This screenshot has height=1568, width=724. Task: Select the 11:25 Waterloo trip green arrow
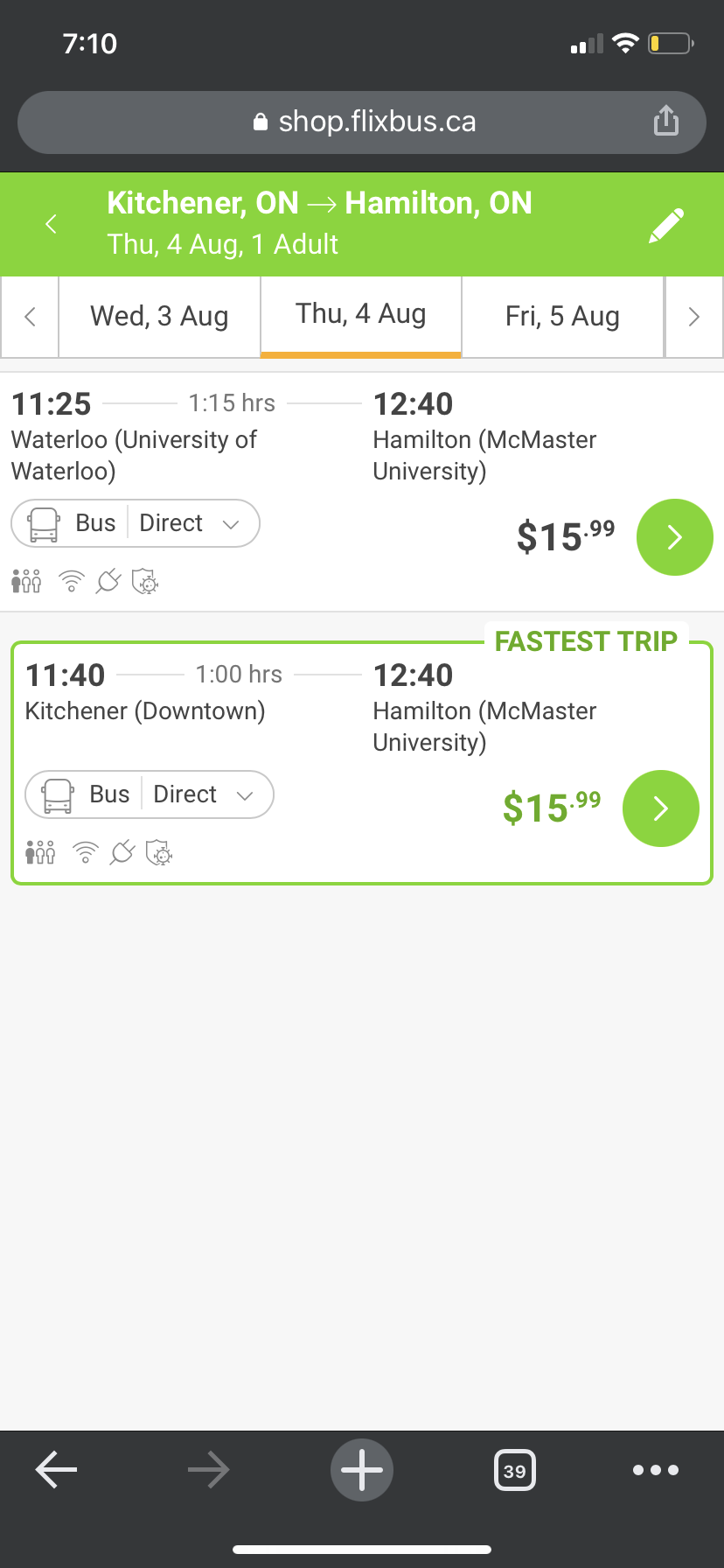tap(674, 537)
